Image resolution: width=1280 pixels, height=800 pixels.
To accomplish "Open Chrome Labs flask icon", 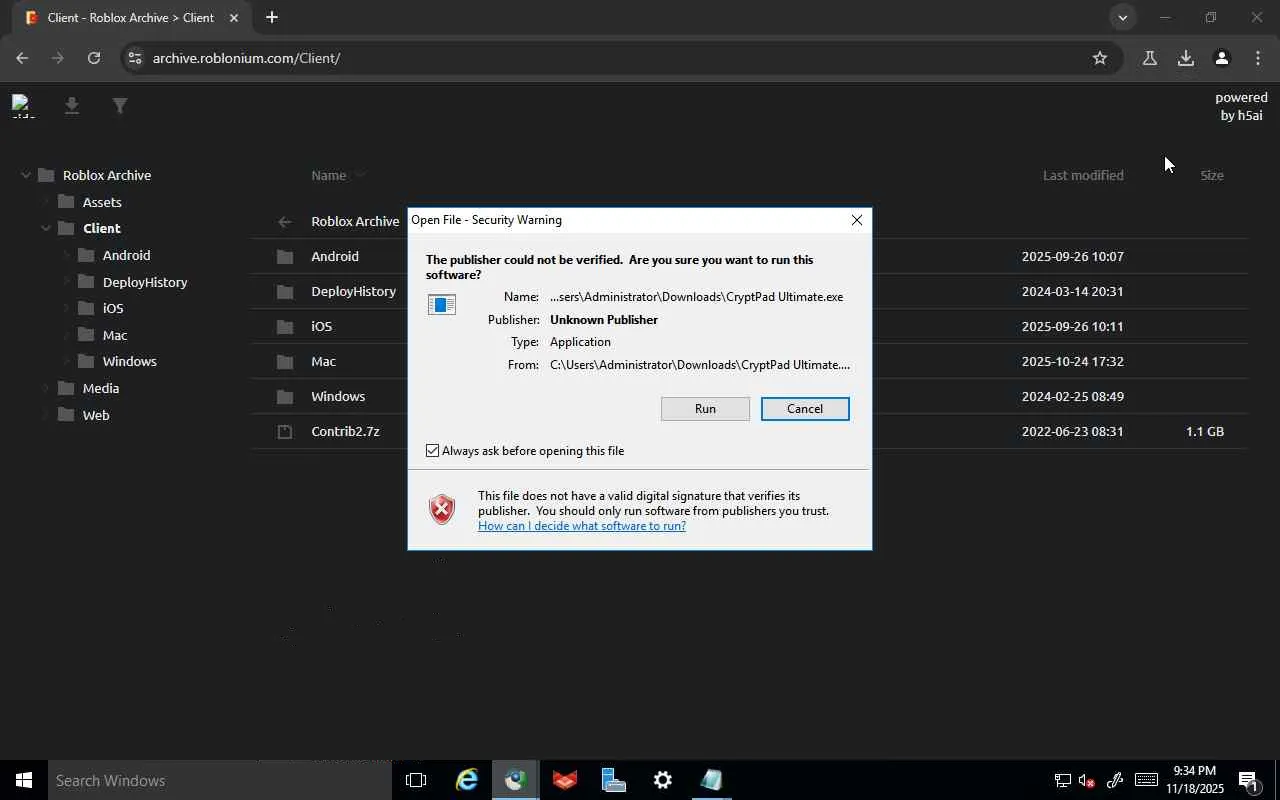I will point(1149,58).
